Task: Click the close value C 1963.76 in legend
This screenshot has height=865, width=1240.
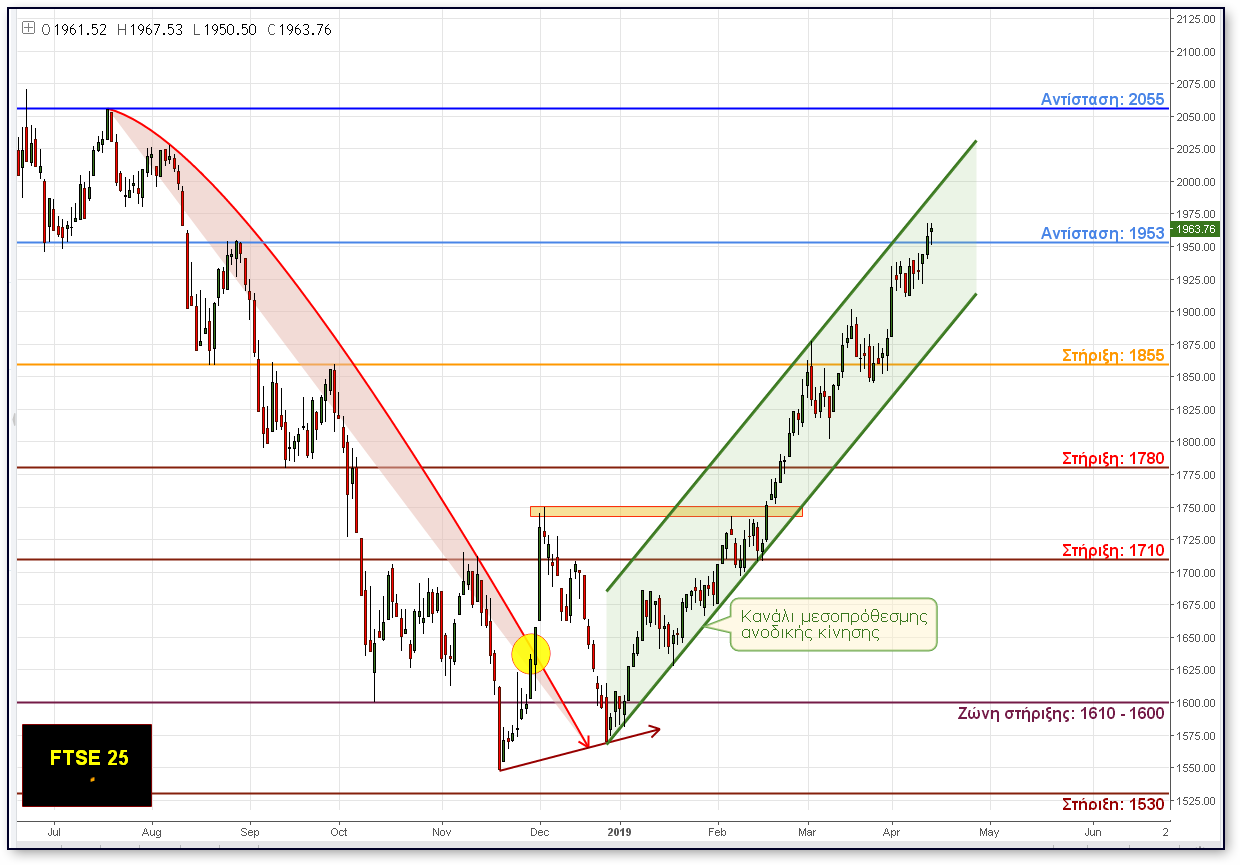Action: click(x=299, y=30)
